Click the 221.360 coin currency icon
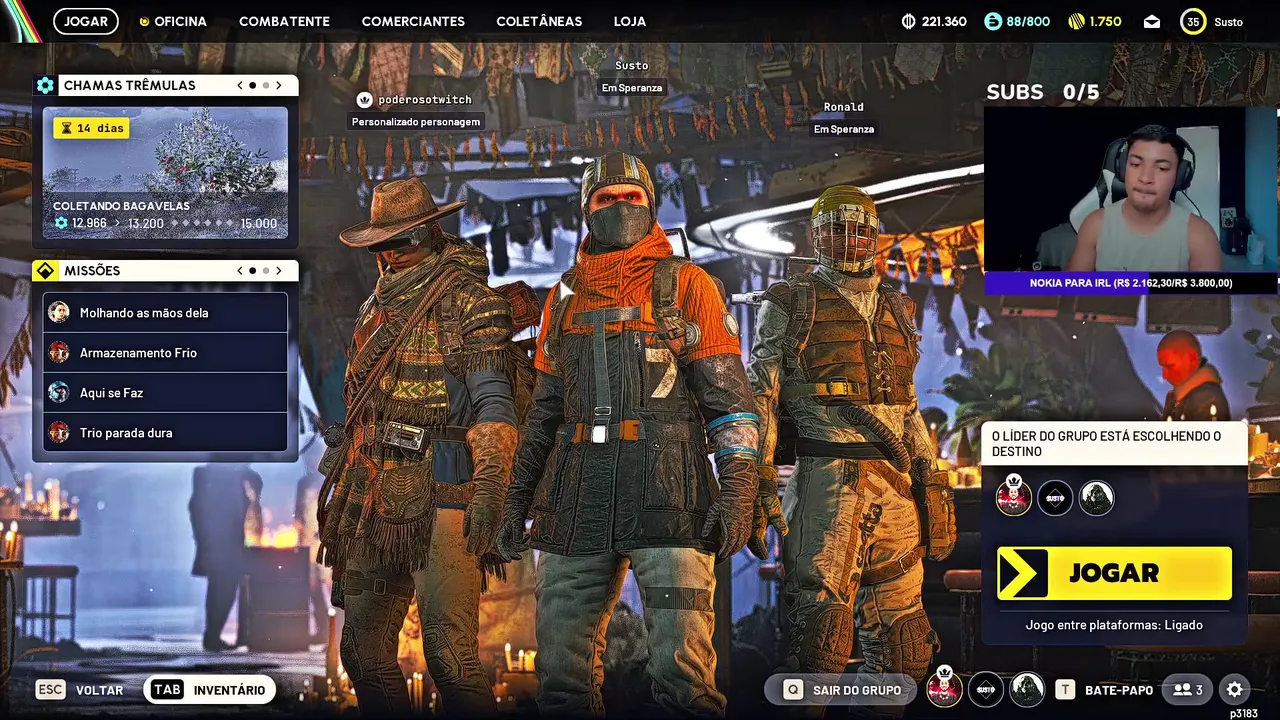The image size is (1280, 720). point(908,21)
